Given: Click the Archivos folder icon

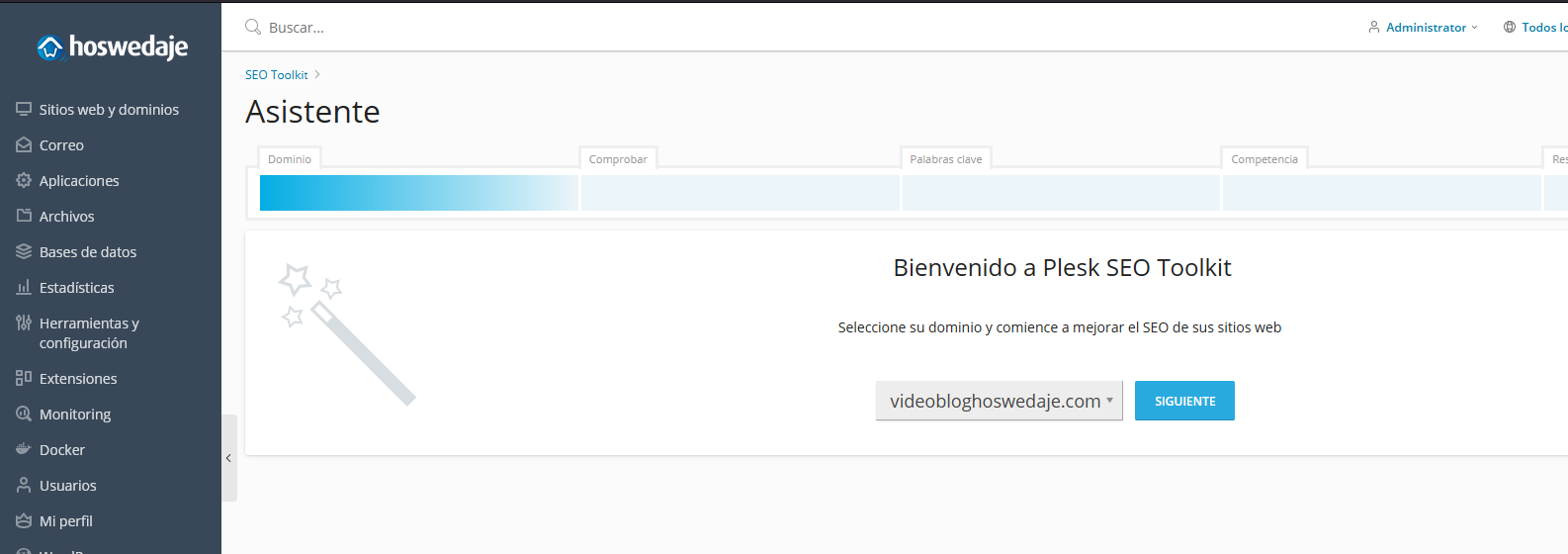Looking at the screenshot, I should [x=24, y=216].
